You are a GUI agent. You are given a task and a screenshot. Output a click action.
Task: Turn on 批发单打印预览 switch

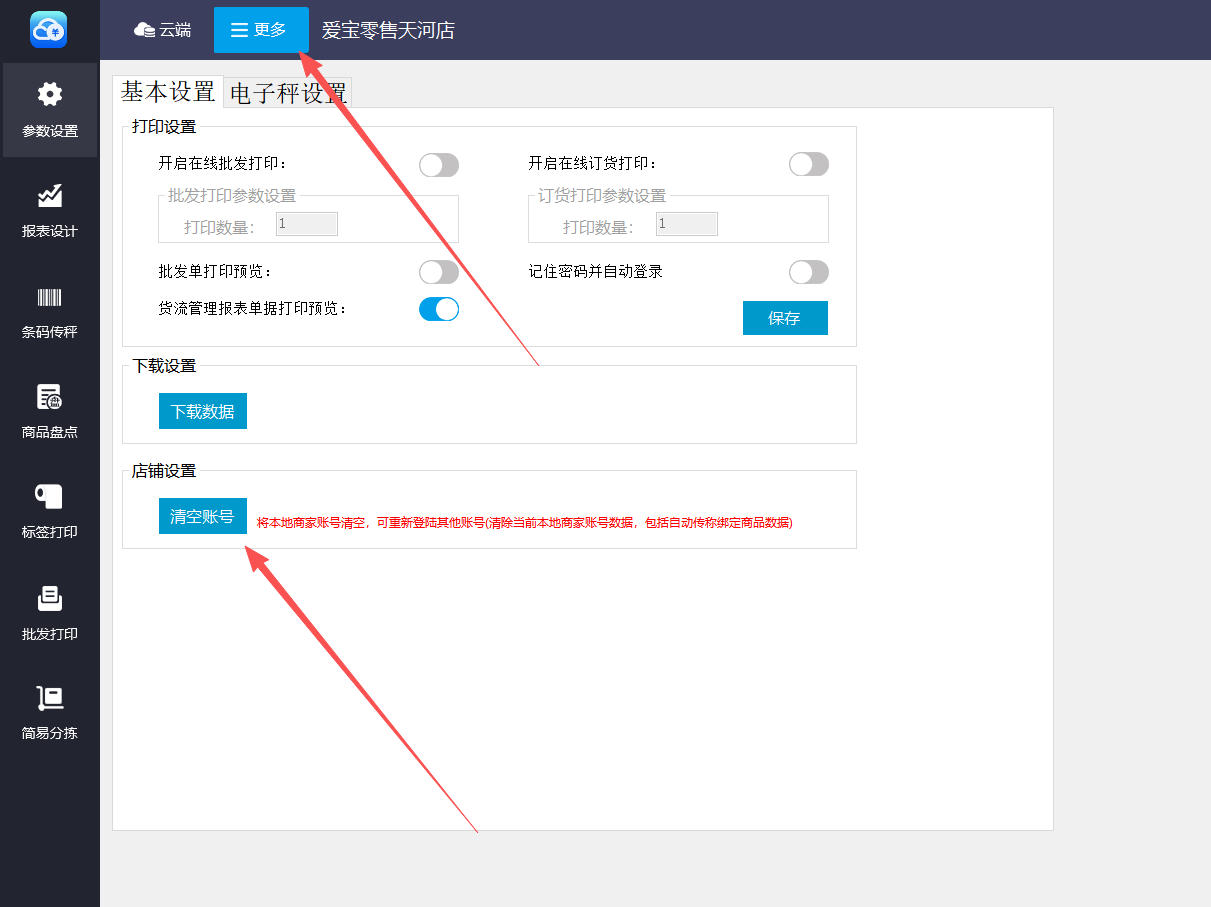click(x=439, y=272)
